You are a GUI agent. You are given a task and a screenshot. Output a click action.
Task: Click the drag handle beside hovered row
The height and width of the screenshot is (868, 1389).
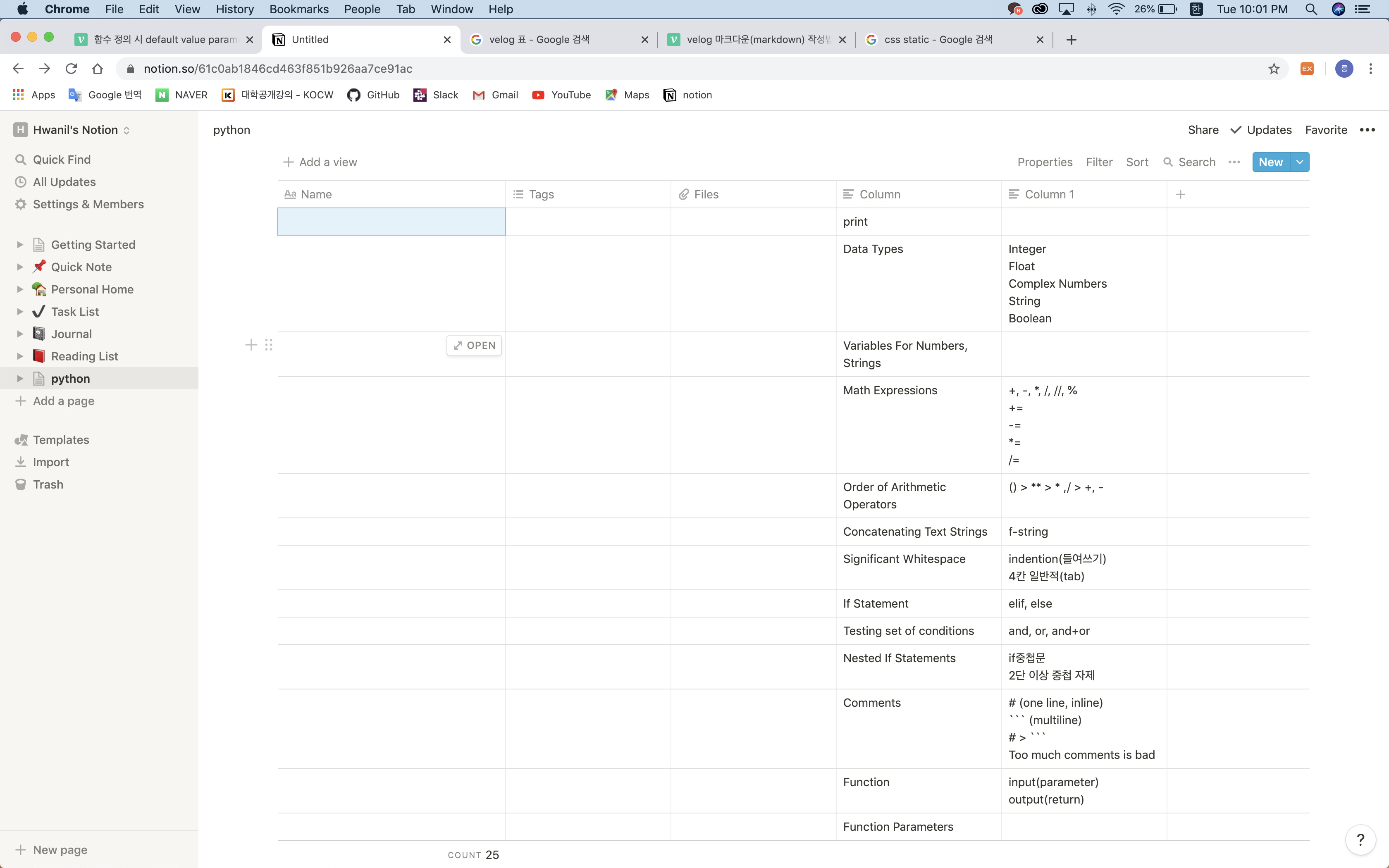(269, 345)
